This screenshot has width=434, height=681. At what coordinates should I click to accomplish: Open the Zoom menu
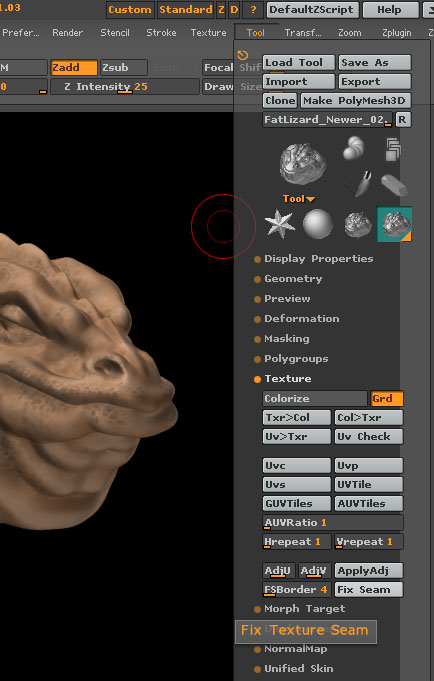coord(350,33)
